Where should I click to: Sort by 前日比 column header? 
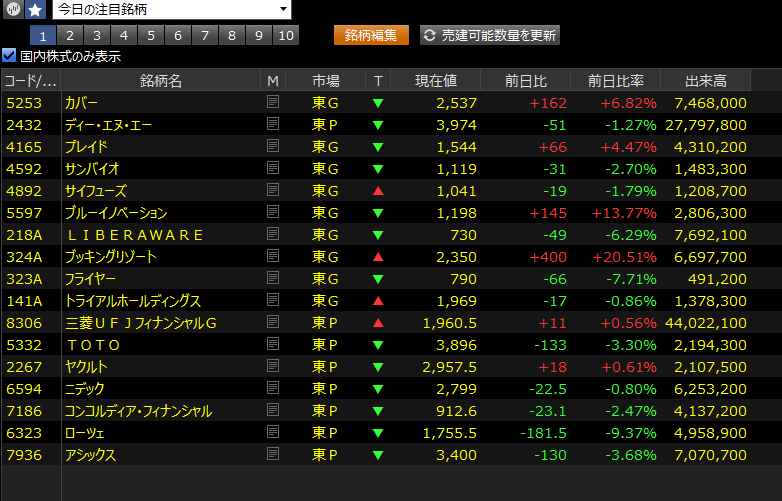click(526, 80)
